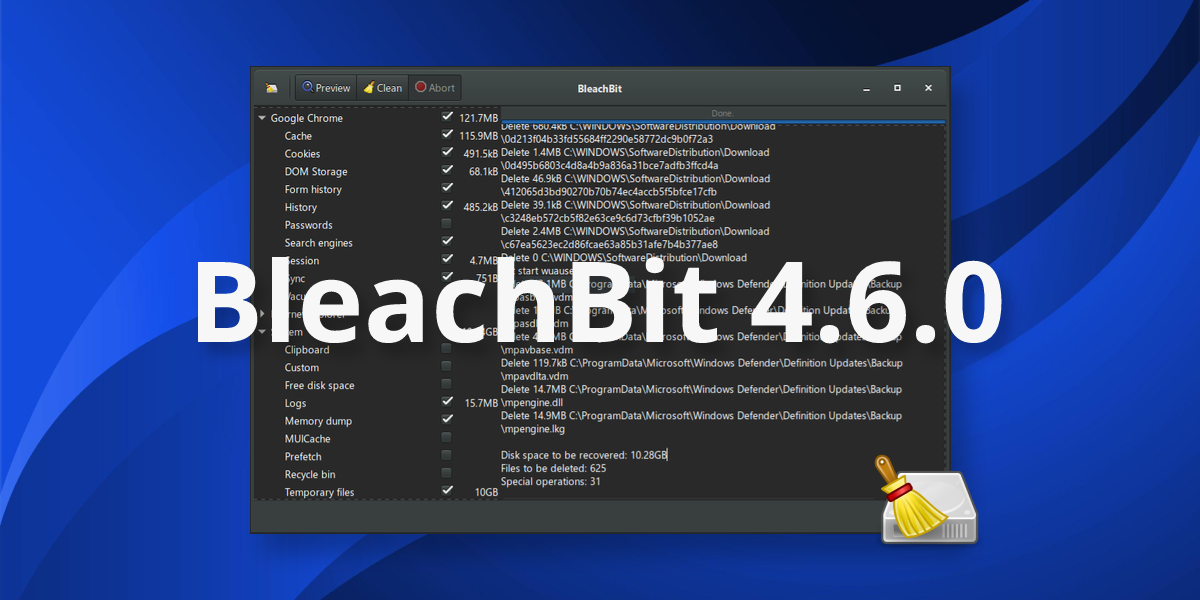
Task: Uncheck the Cookies cleaner checkbox
Action: coord(447,153)
